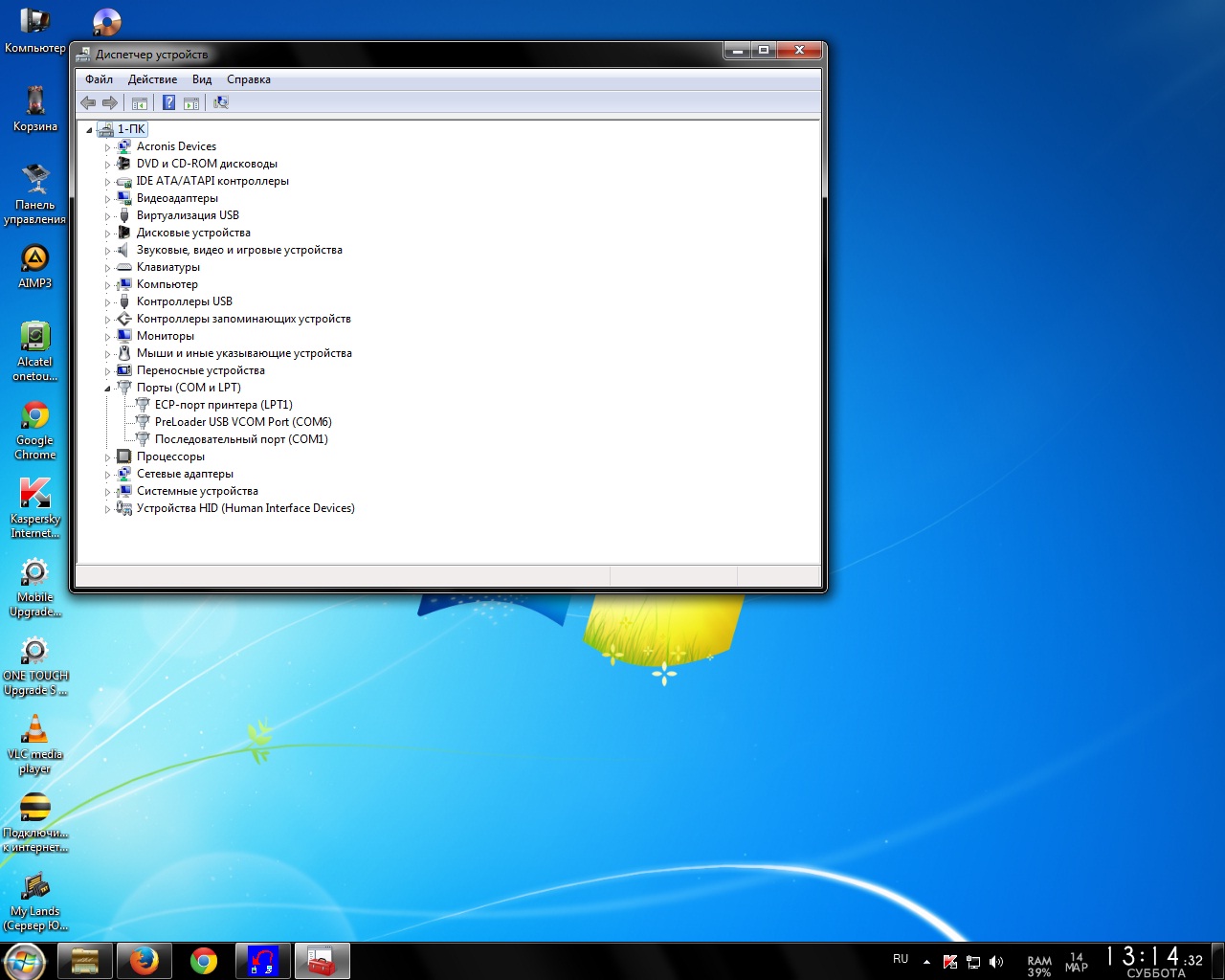
Task: Click the AIMP3 desktop icon
Action: (35, 265)
